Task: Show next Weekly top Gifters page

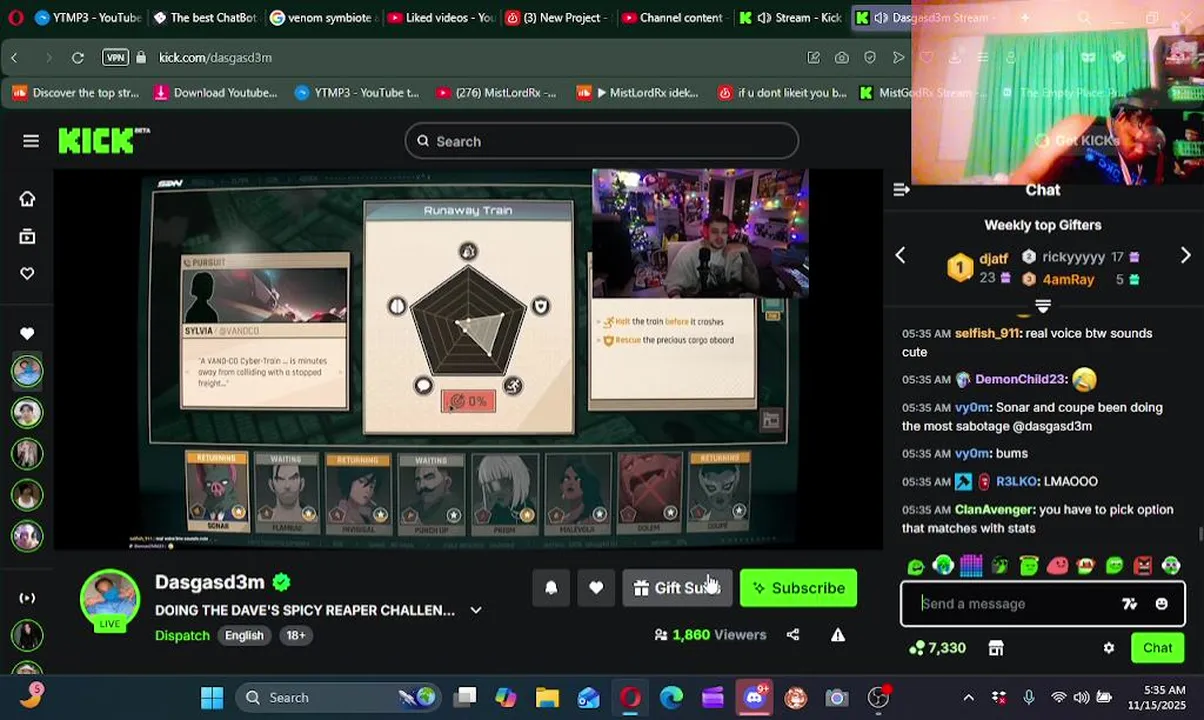Action: point(1186,256)
